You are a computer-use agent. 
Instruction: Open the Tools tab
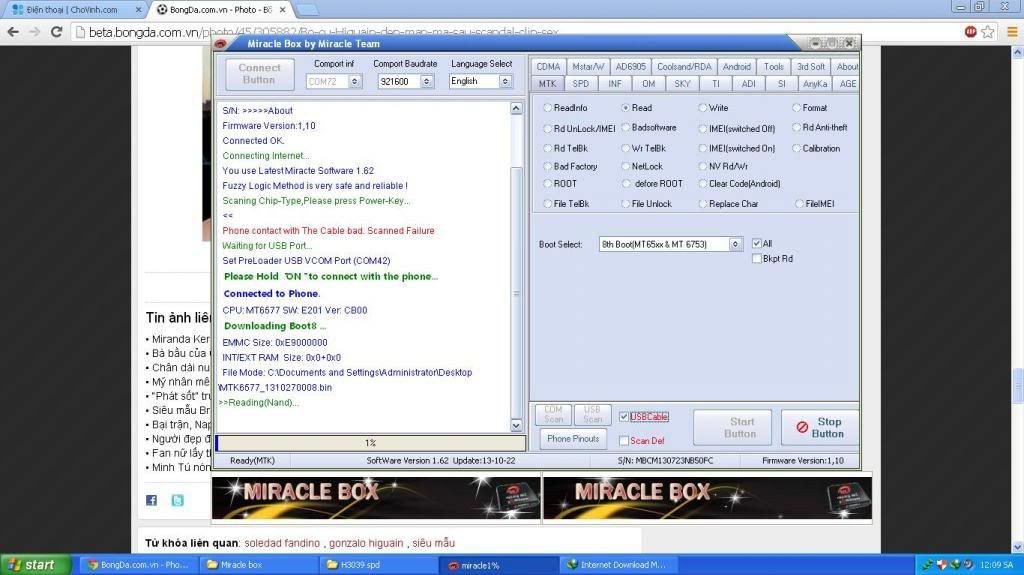click(x=774, y=67)
